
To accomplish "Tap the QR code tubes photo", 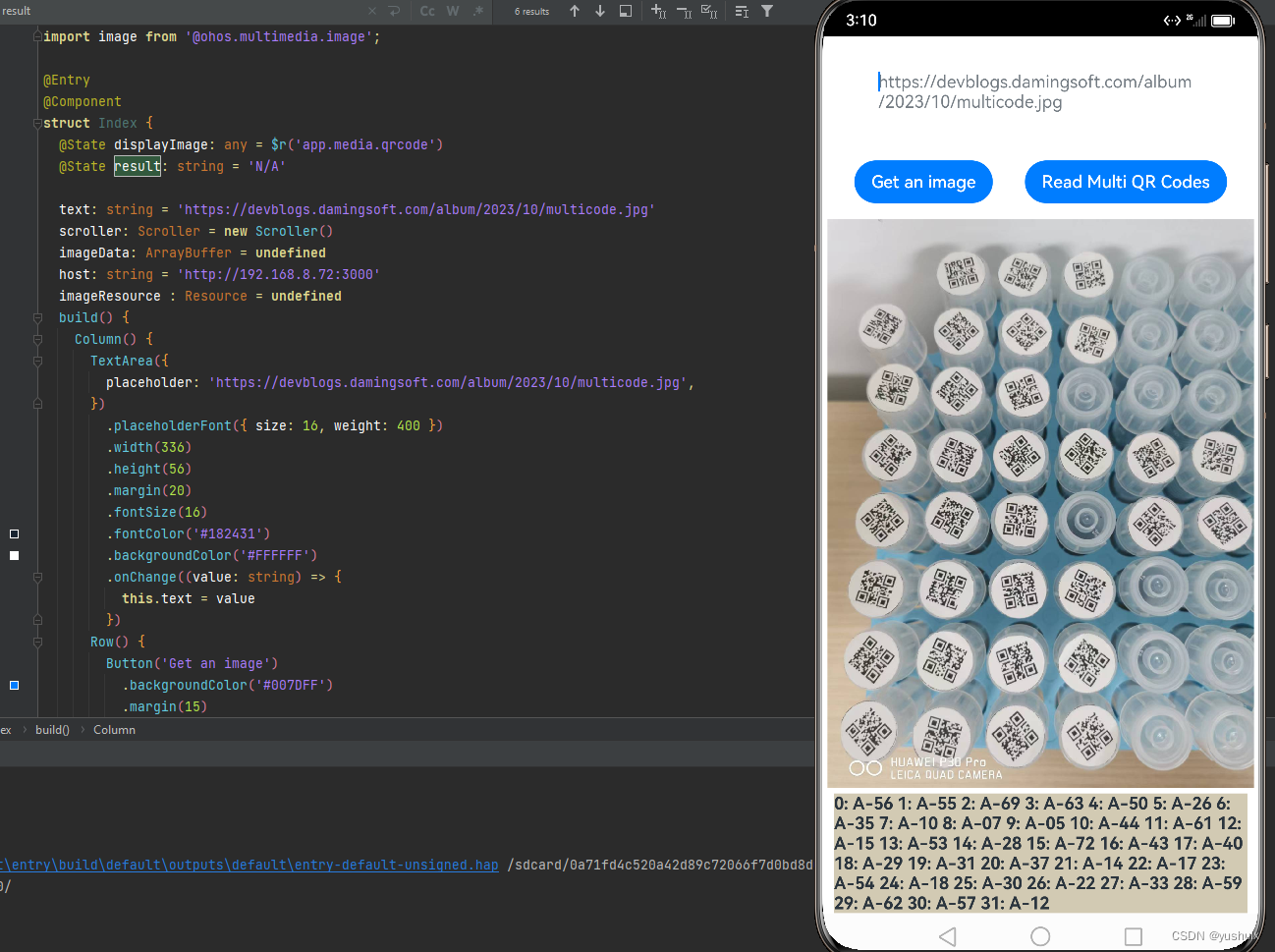I will point(1040,503).
